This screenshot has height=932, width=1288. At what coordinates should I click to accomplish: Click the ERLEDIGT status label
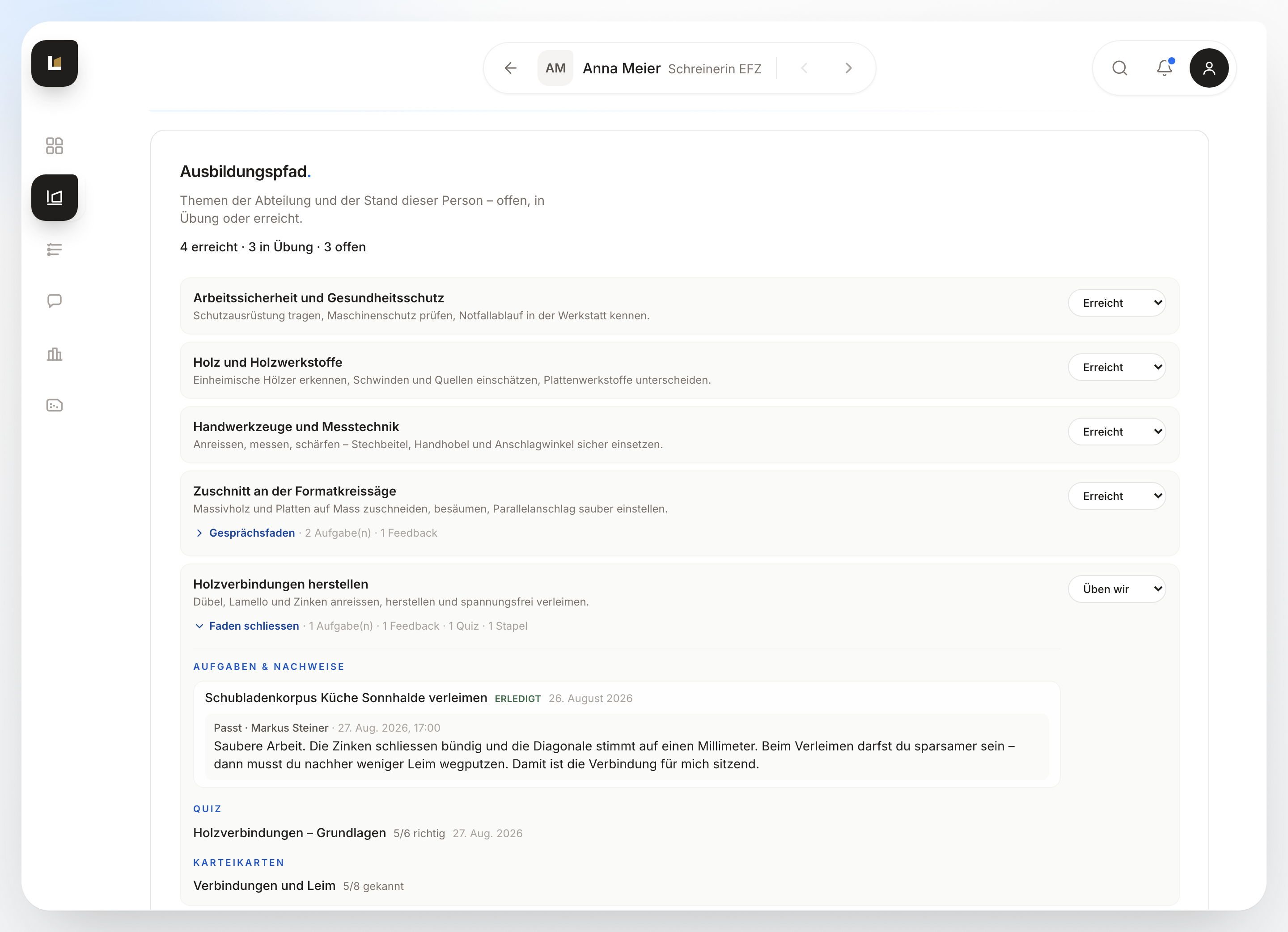pos(518,699)
